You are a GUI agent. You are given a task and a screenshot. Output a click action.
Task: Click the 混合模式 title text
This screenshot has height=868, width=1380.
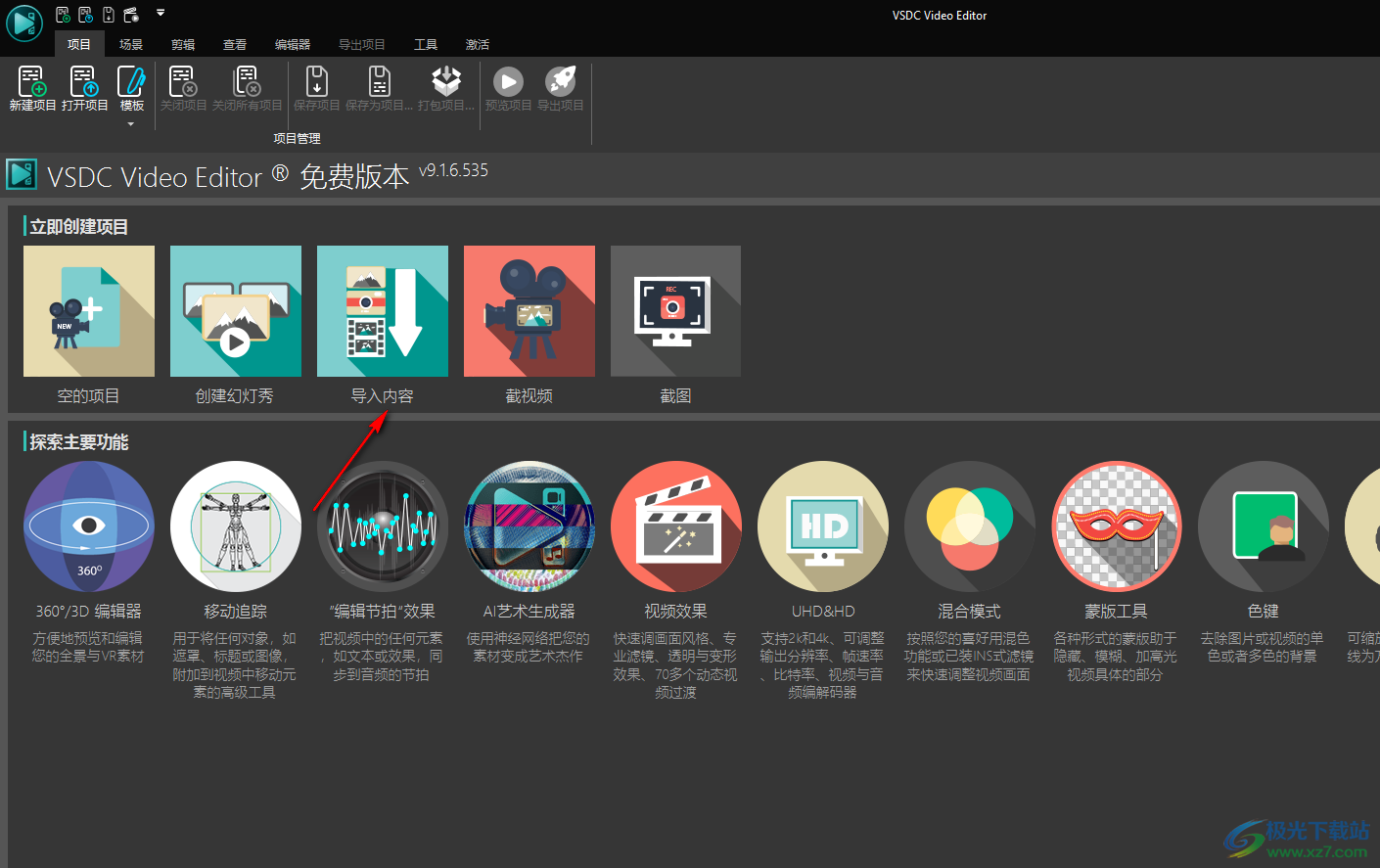[x=969, y=612]
